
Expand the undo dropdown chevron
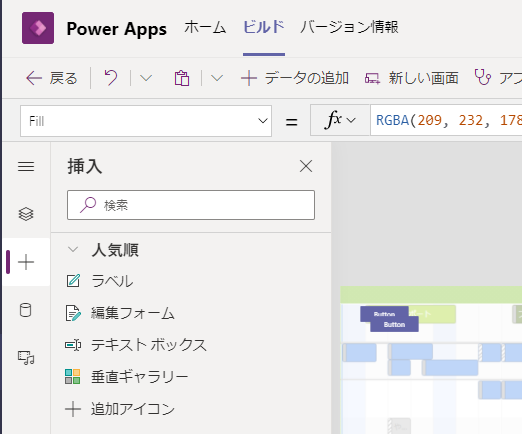pyautogui.click(x=146, y=78)
